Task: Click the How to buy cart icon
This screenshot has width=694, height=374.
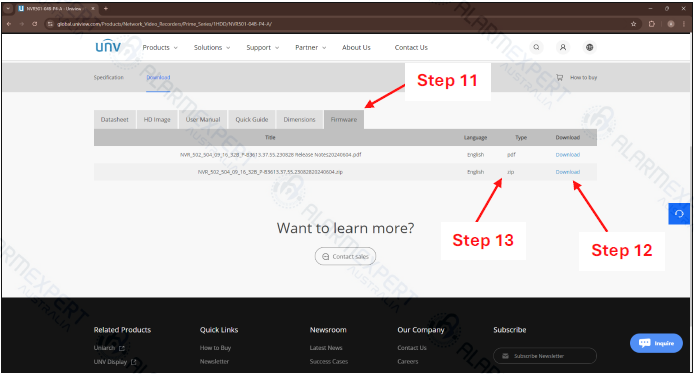Action: [559, 77]
